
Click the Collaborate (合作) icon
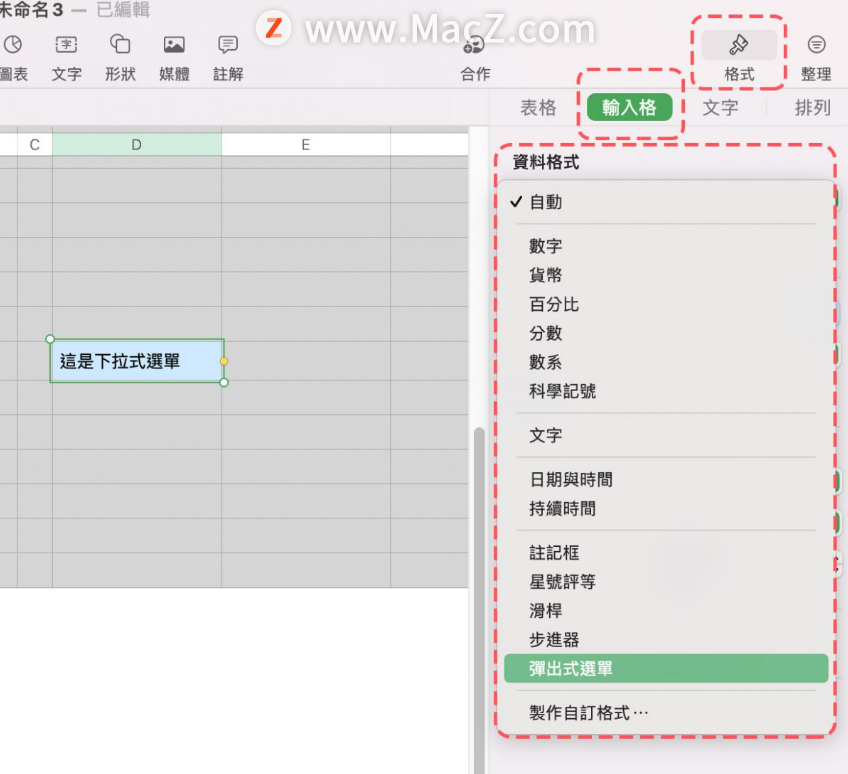[x=474, y=45]
